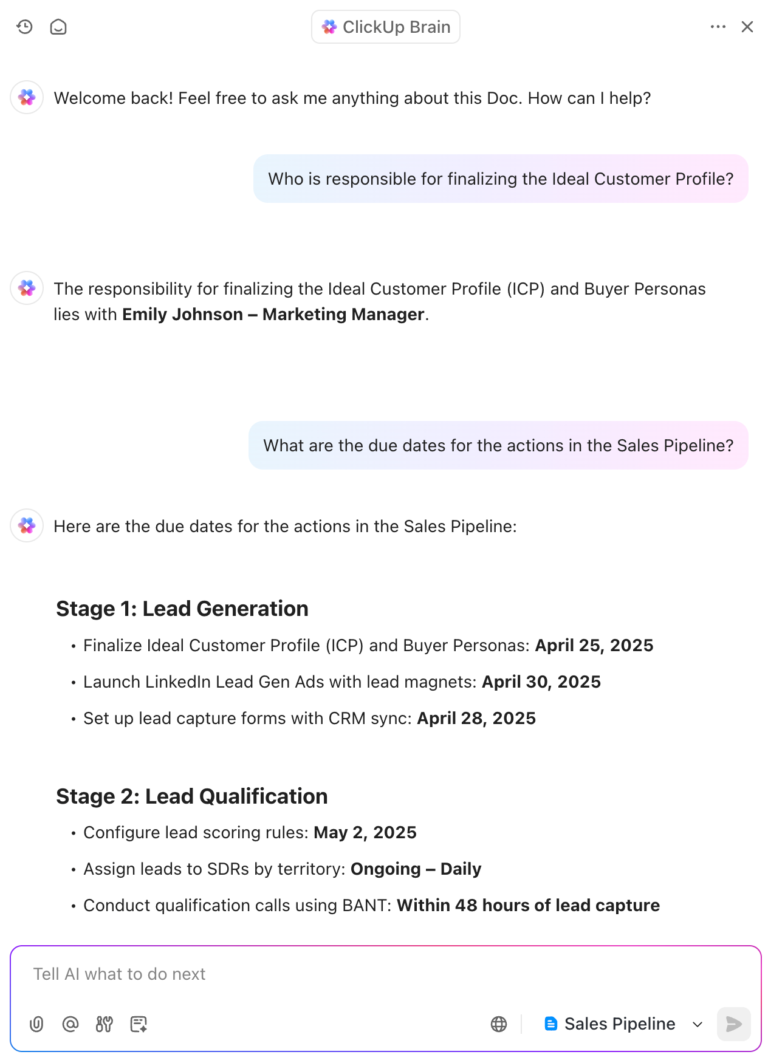This screenshot has width=768, height=1063.
Task: Click the Tell AI input field
Action: [x=300, y=973]
